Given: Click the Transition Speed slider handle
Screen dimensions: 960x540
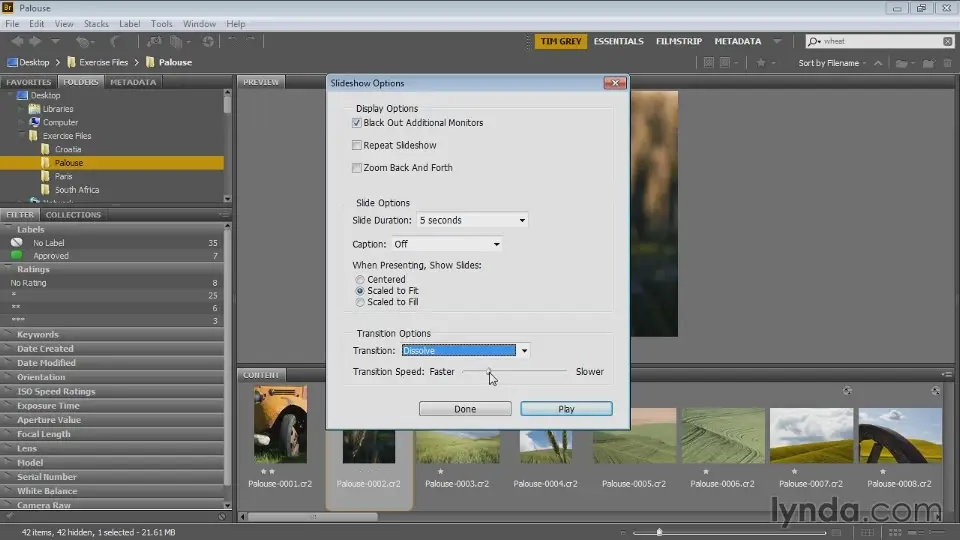Looking at the screenshot, I should 489,372.
